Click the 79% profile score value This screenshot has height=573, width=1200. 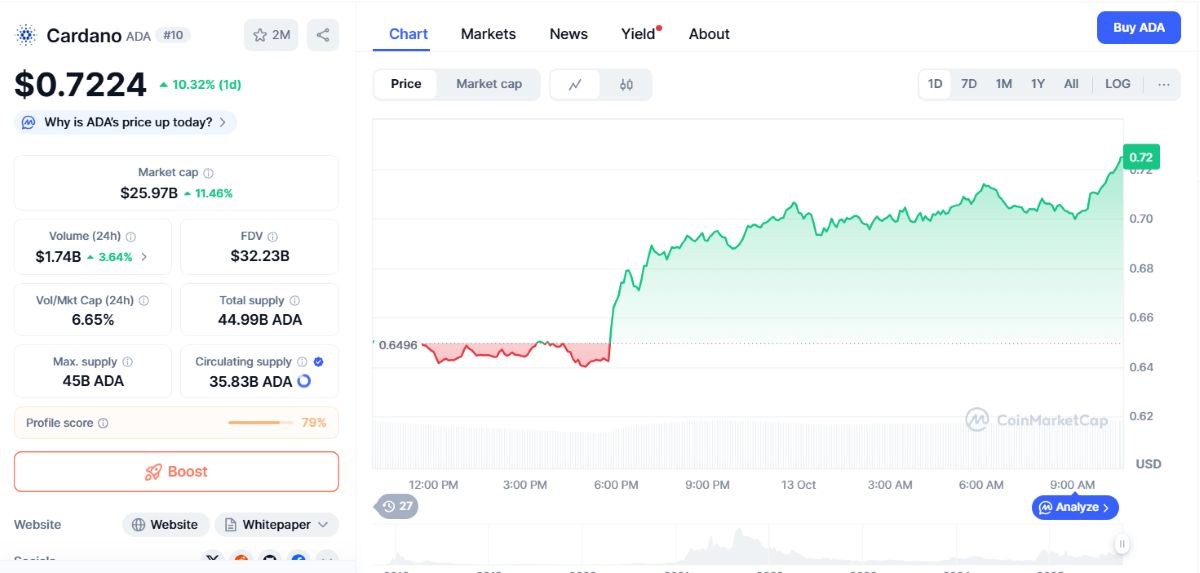point(314,423)
